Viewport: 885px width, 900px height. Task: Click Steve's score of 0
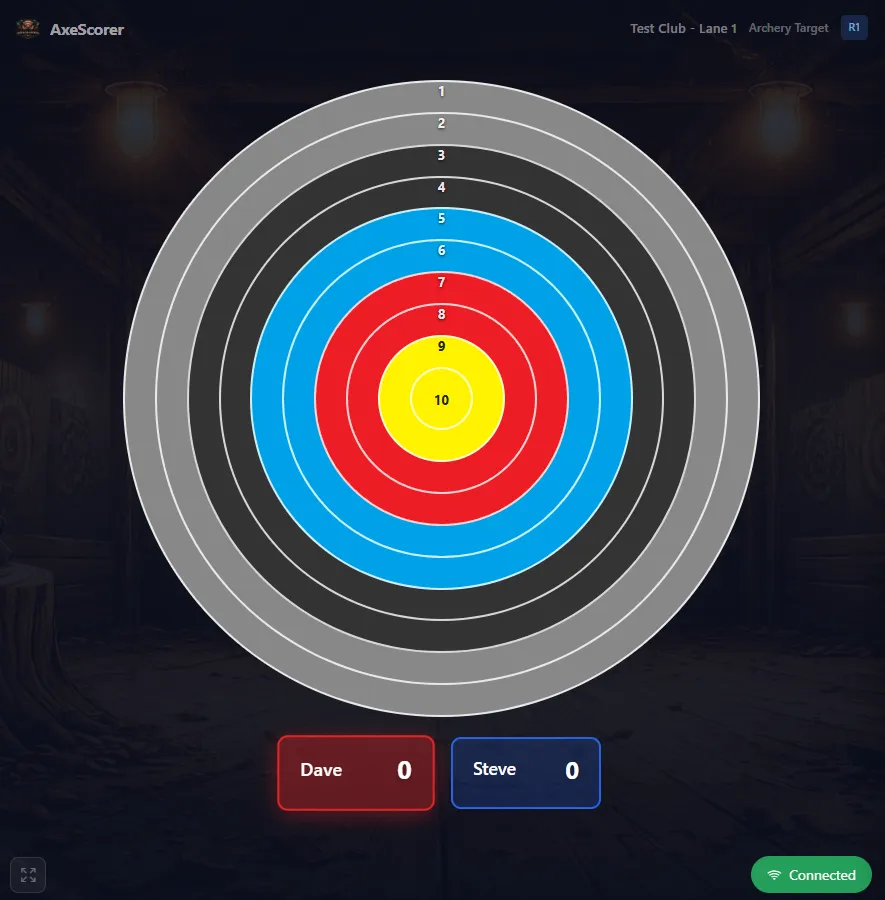click(x=571, y=770)
